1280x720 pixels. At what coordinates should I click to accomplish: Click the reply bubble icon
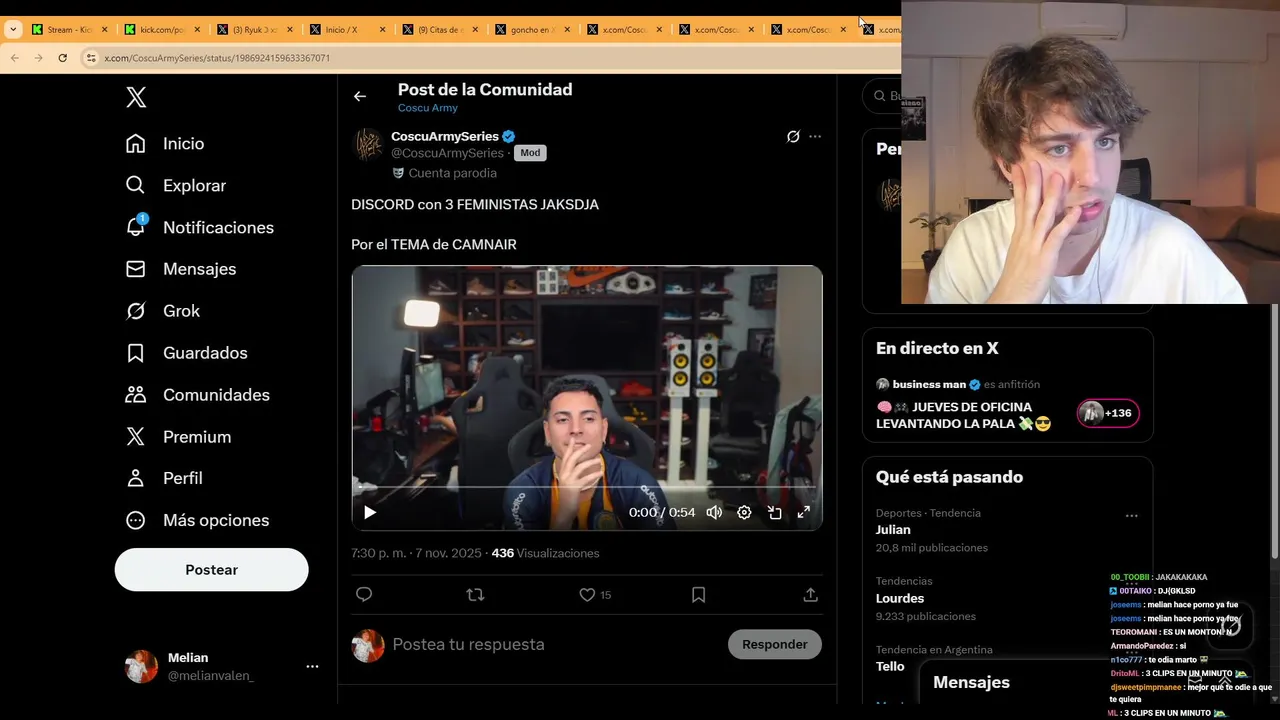pos(364,594)
